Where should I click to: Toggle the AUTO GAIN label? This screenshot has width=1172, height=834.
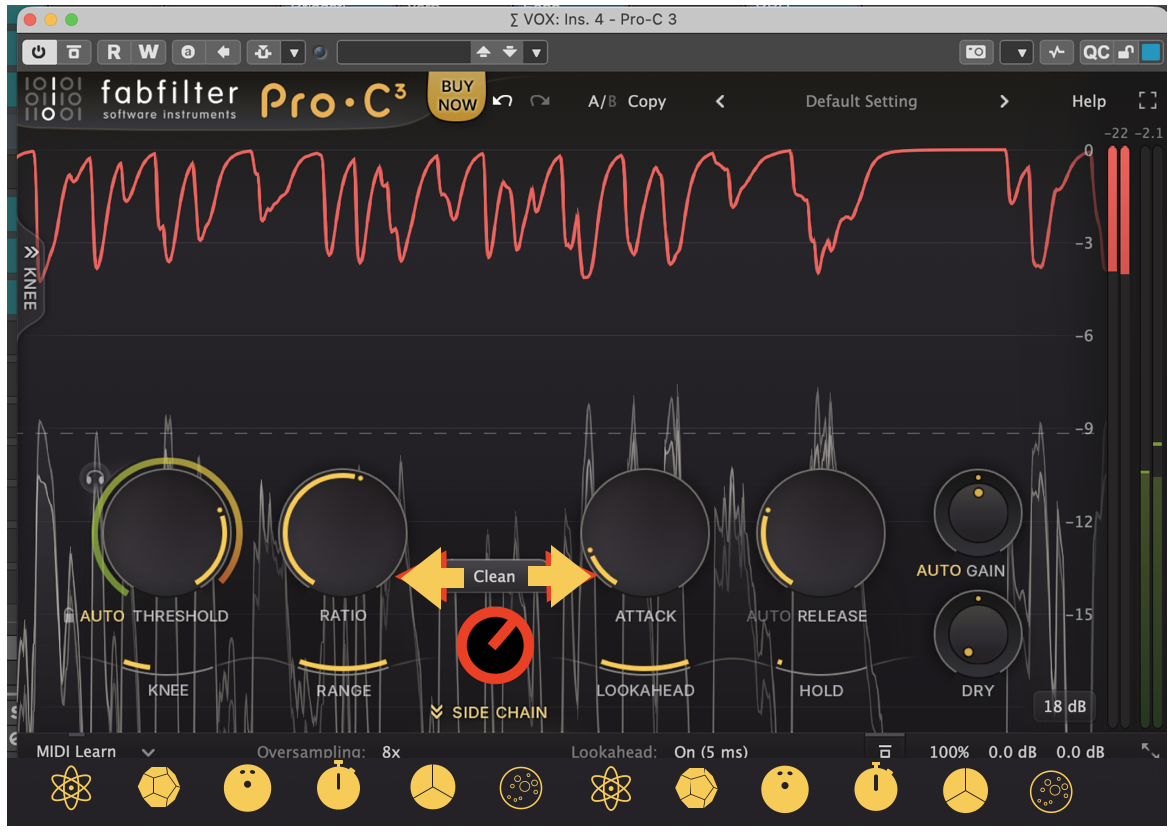[x=960, y=571]
